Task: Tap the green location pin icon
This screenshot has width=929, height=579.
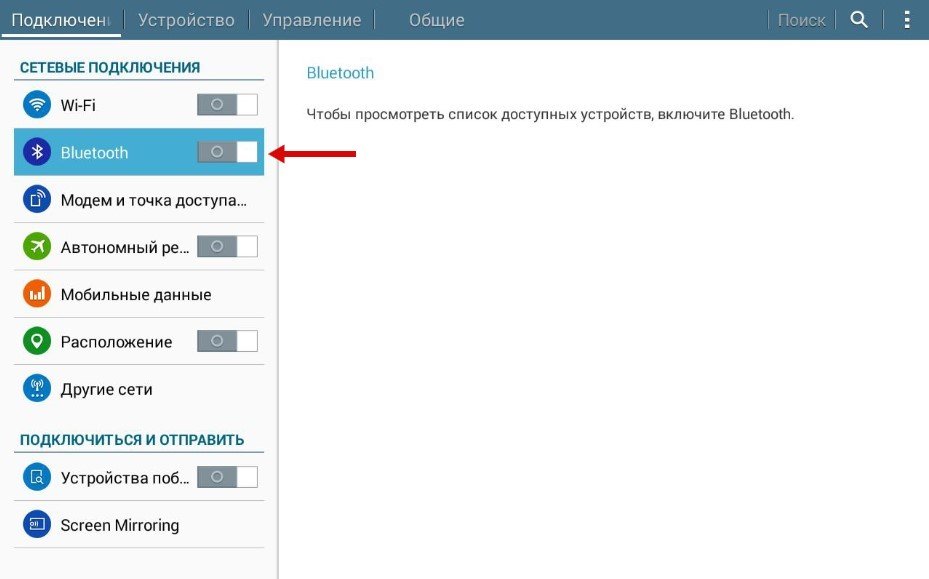Action: click(x=37, y=341)
